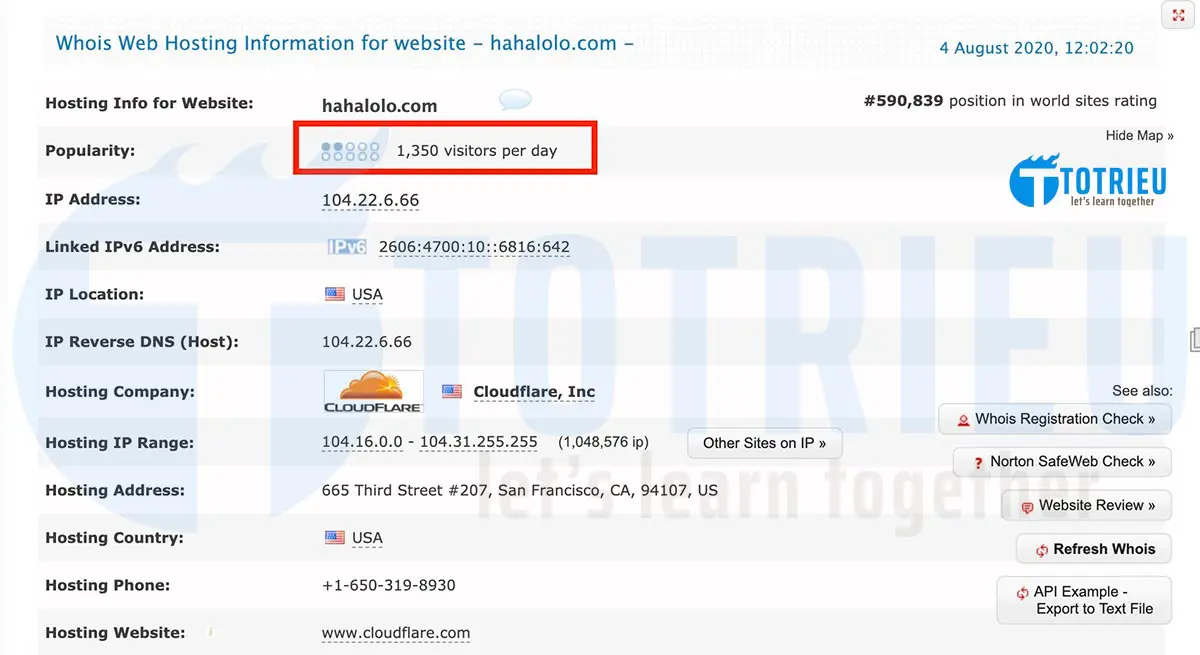Expand the page to fullscreen view
The height and width of the screenshot is (655, 1200).
[1176, 15]
